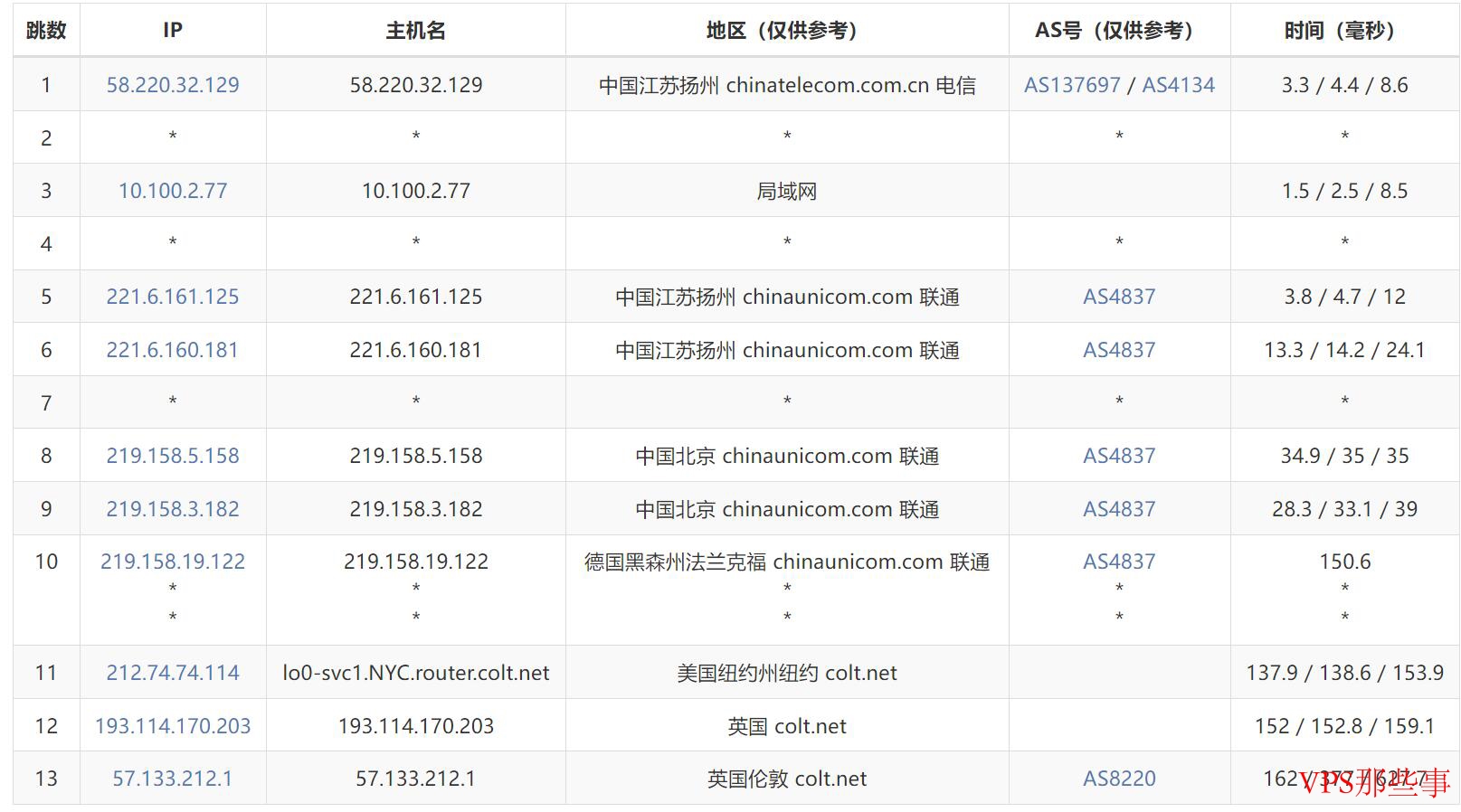Select hop number 4
Viewport: 1461px width, 812px height.
[x=46, y=244]
